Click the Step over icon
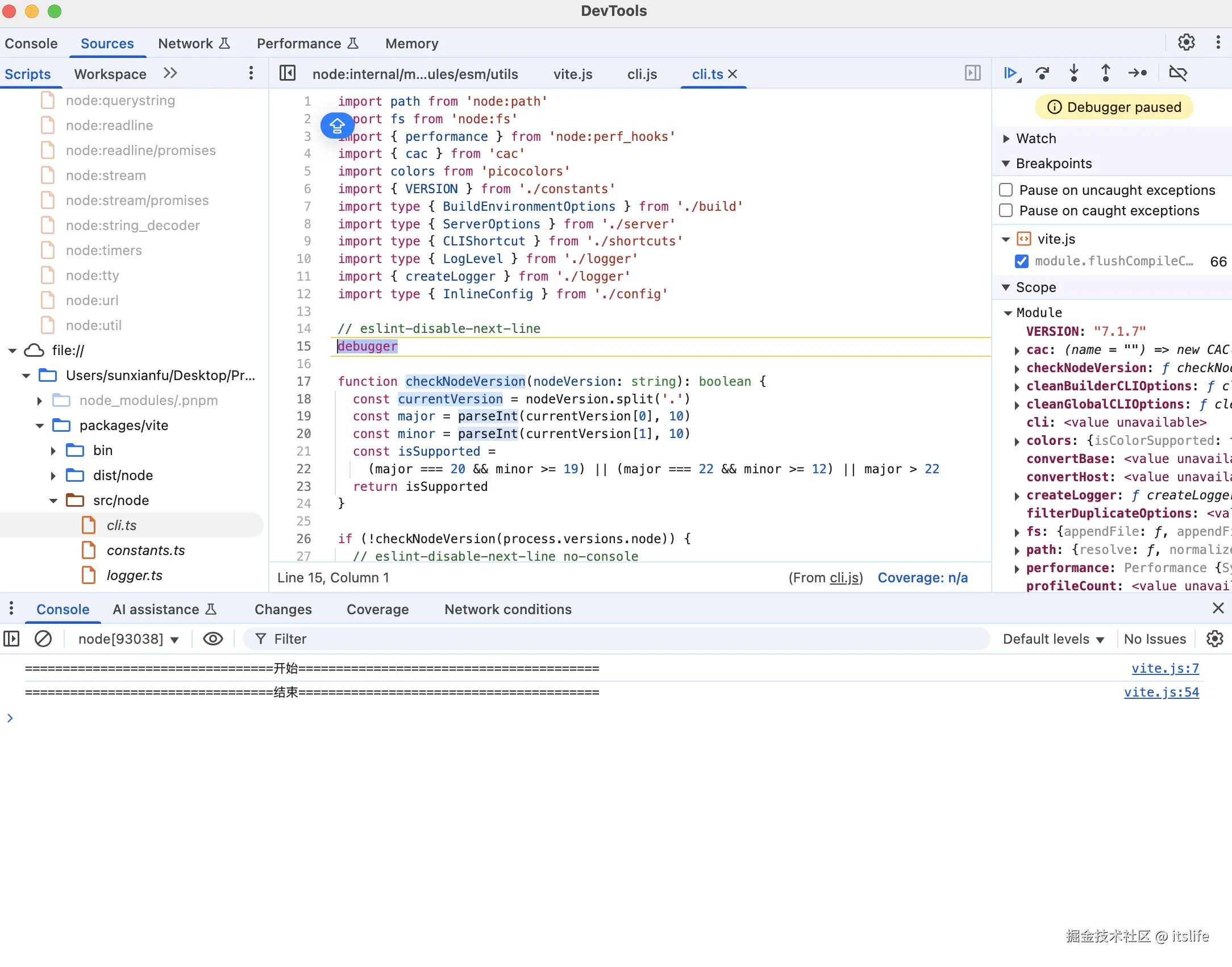This screenshot has height=967, width=1232. pos(1042,73)
